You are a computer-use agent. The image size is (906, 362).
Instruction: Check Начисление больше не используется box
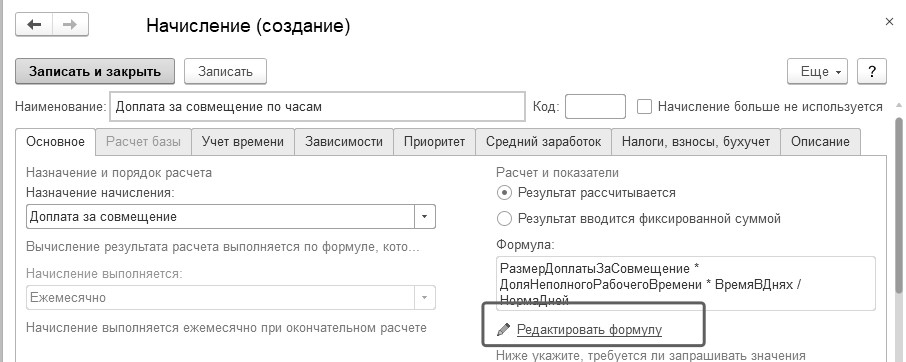644,106
